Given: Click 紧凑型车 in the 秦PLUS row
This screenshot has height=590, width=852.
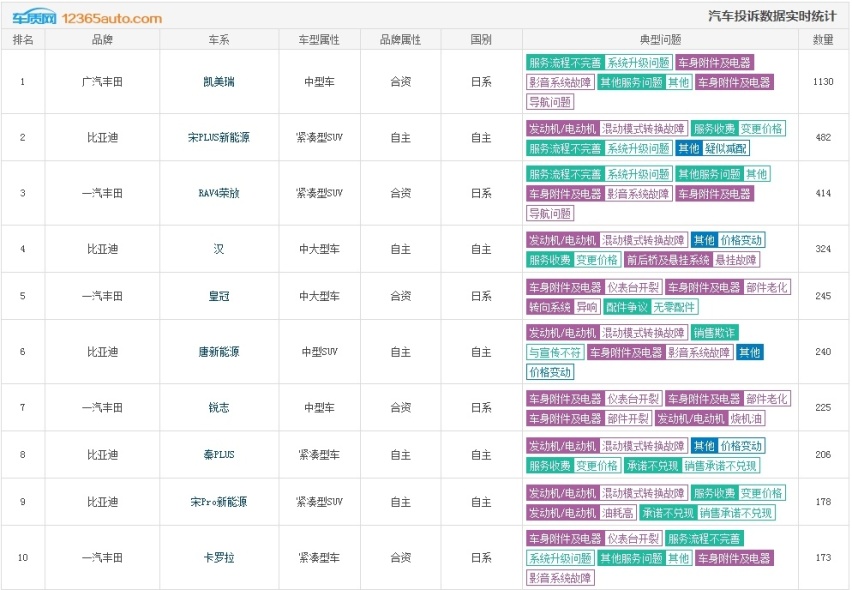Looking at the screenshot, I should 320,455.
